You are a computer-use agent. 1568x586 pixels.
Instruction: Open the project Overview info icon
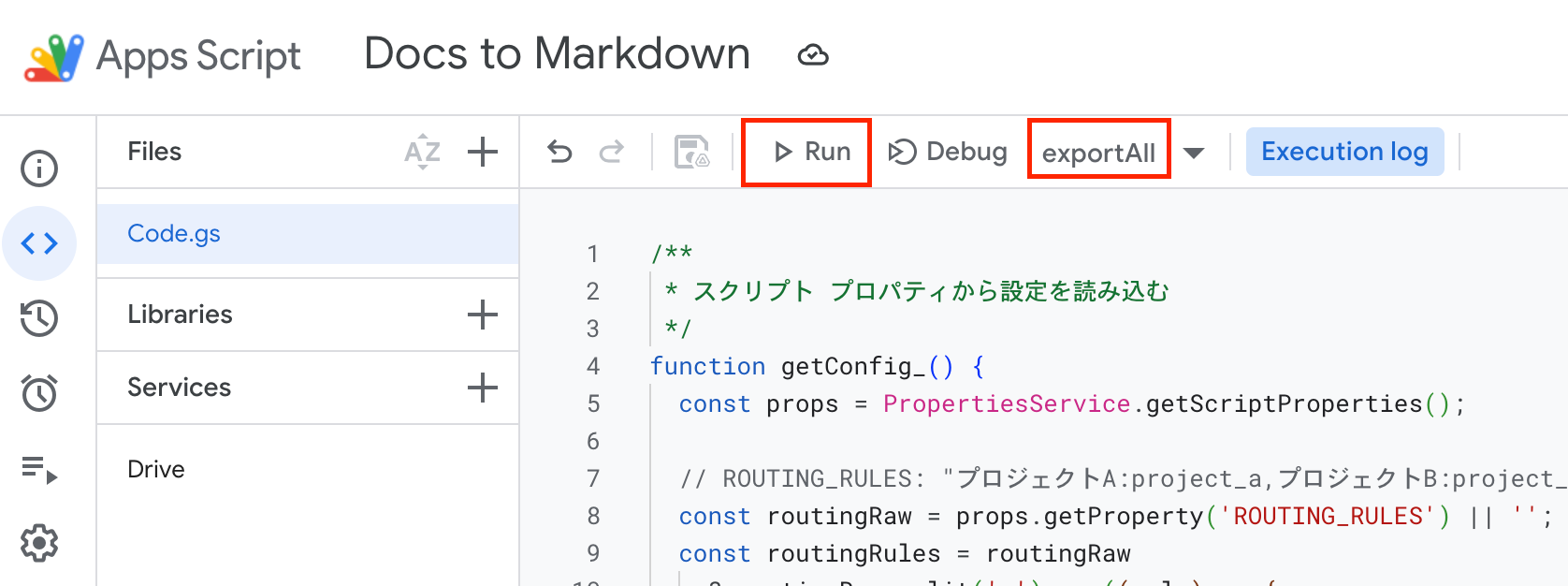point(39,168)
